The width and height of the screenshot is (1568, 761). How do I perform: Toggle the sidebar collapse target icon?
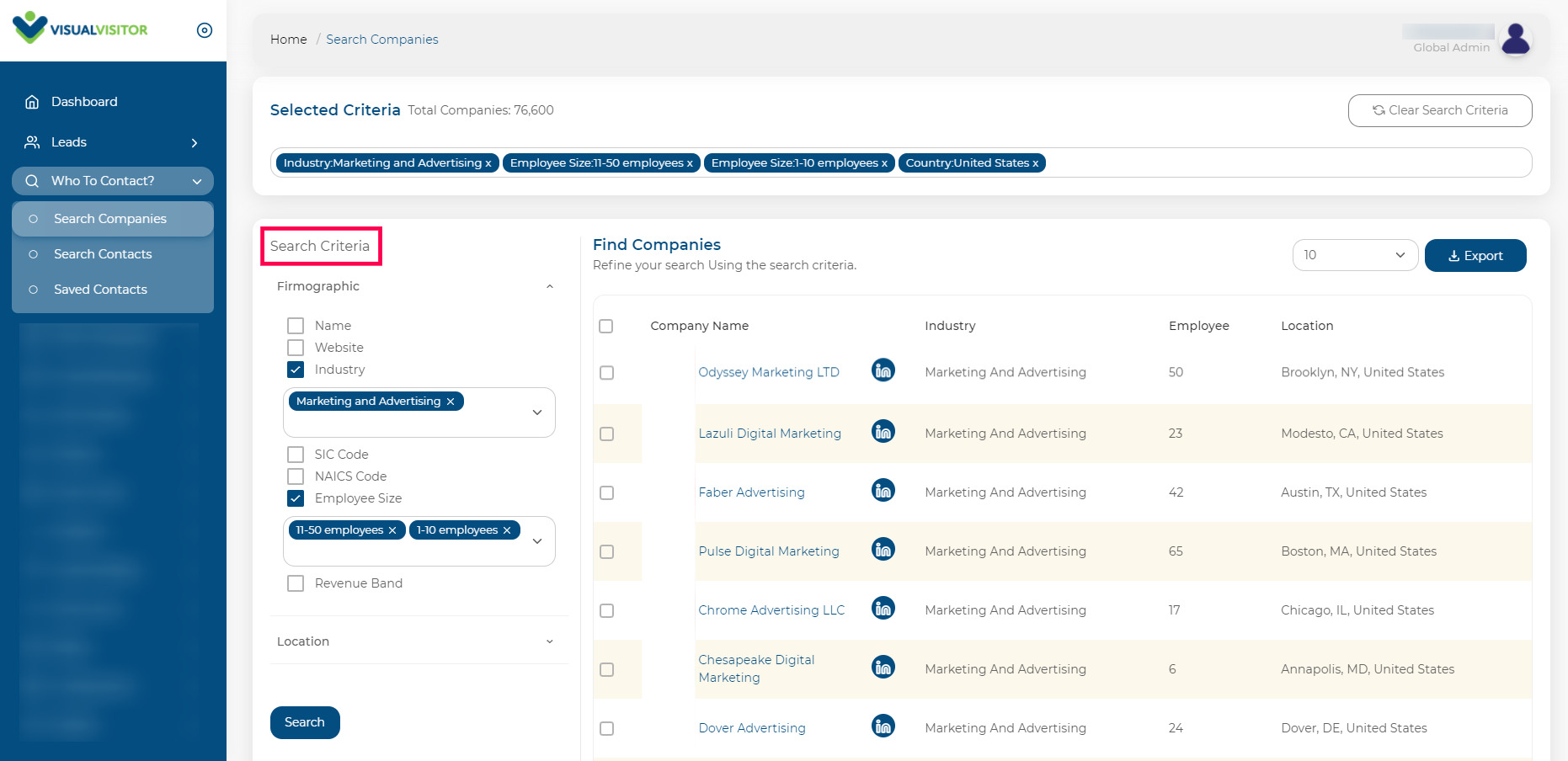click(x=205, y=30)
